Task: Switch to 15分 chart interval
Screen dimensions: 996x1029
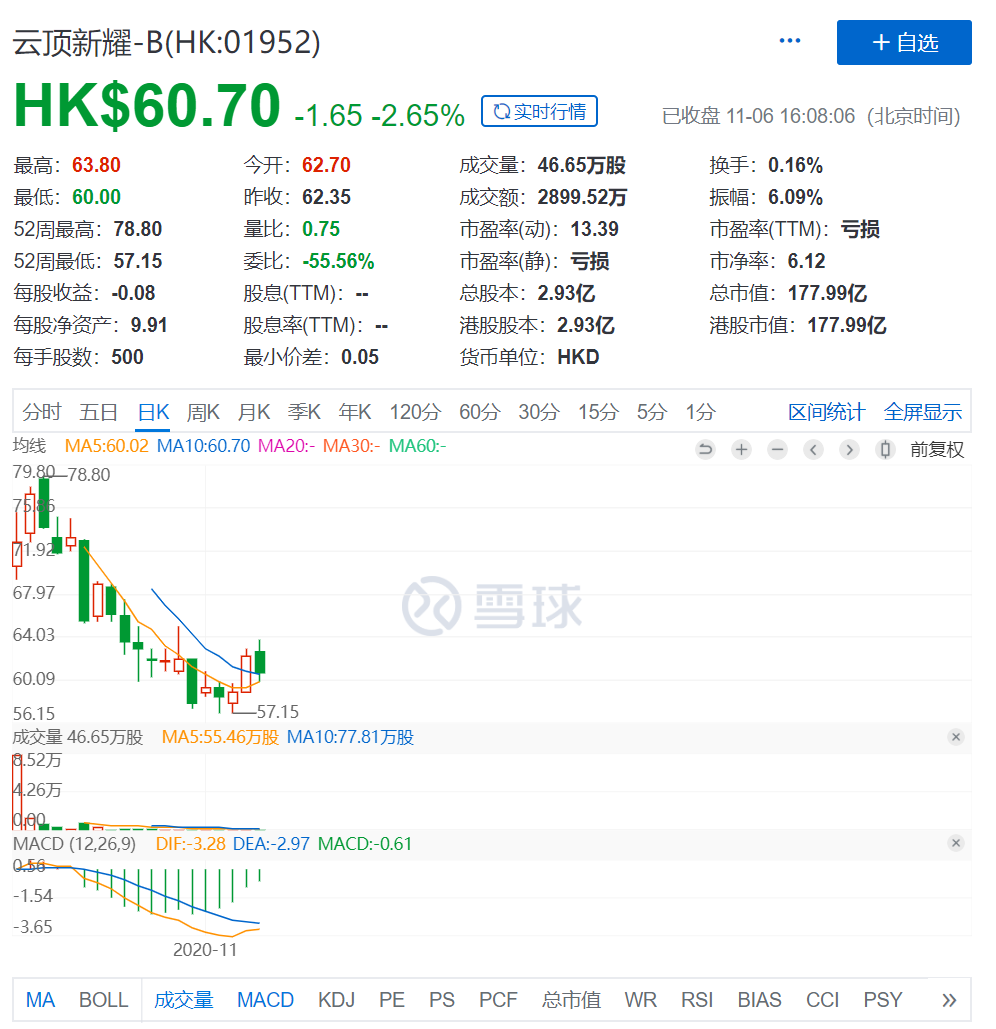Action: tap(598, 412)
